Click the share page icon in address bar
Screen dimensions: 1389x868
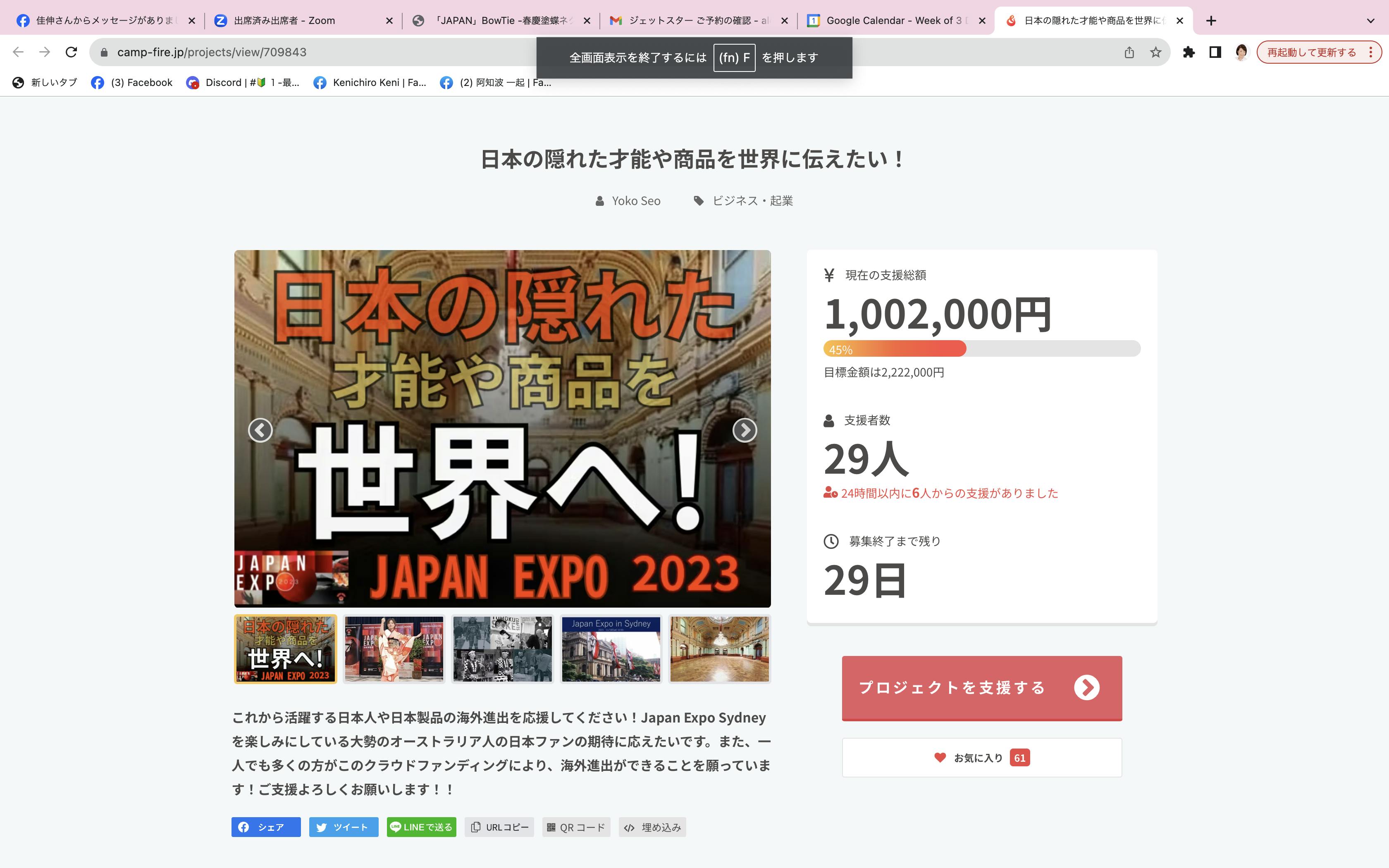pyautogui.click(x=1129, y=52)
